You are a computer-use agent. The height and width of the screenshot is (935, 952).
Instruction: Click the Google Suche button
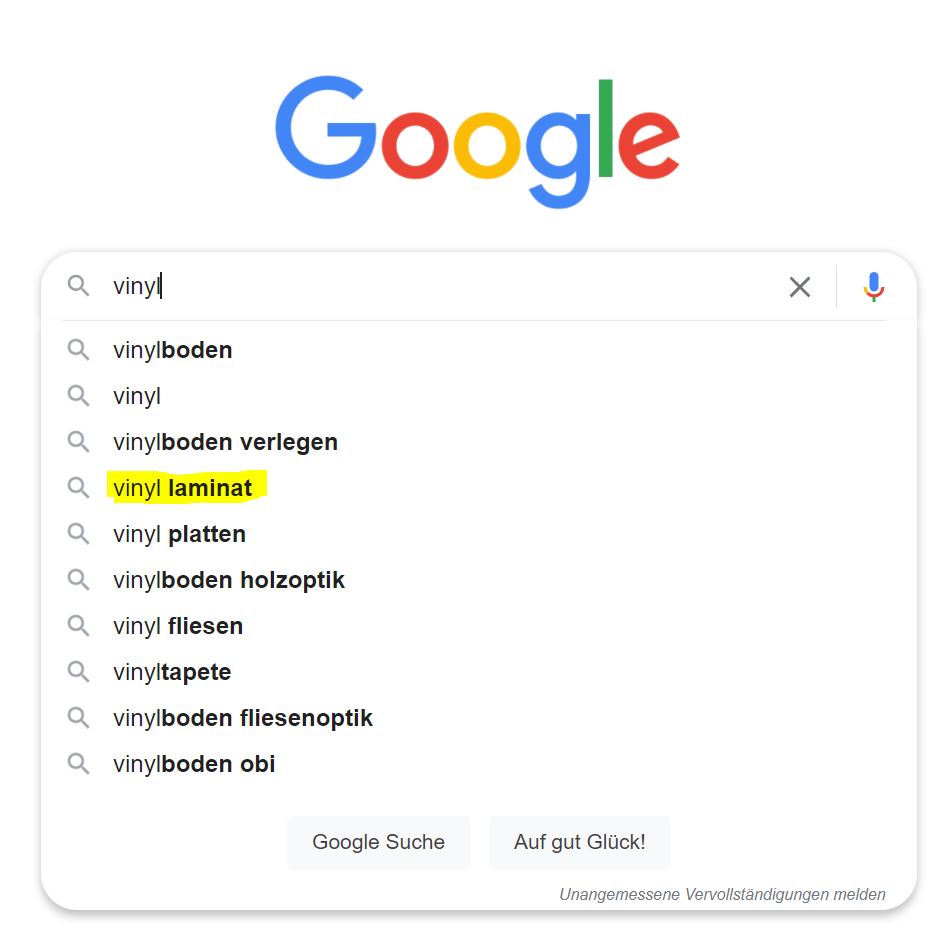(x=378, y=842)
